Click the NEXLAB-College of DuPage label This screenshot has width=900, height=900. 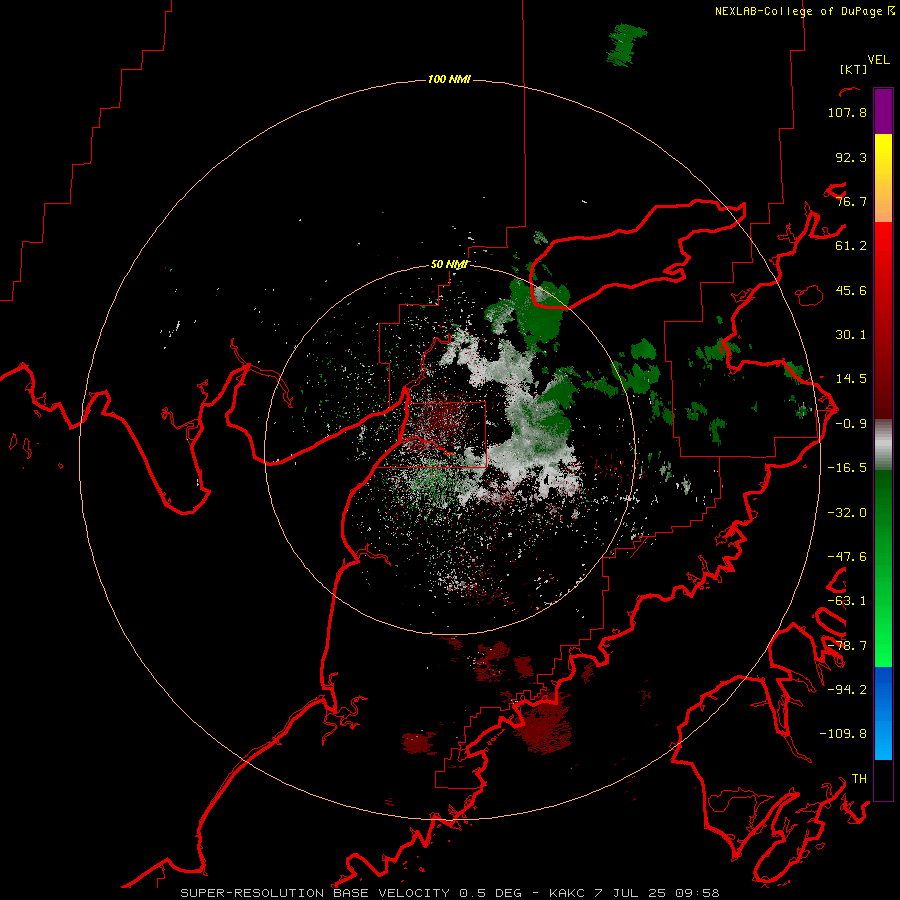click(x=804, y=11)
